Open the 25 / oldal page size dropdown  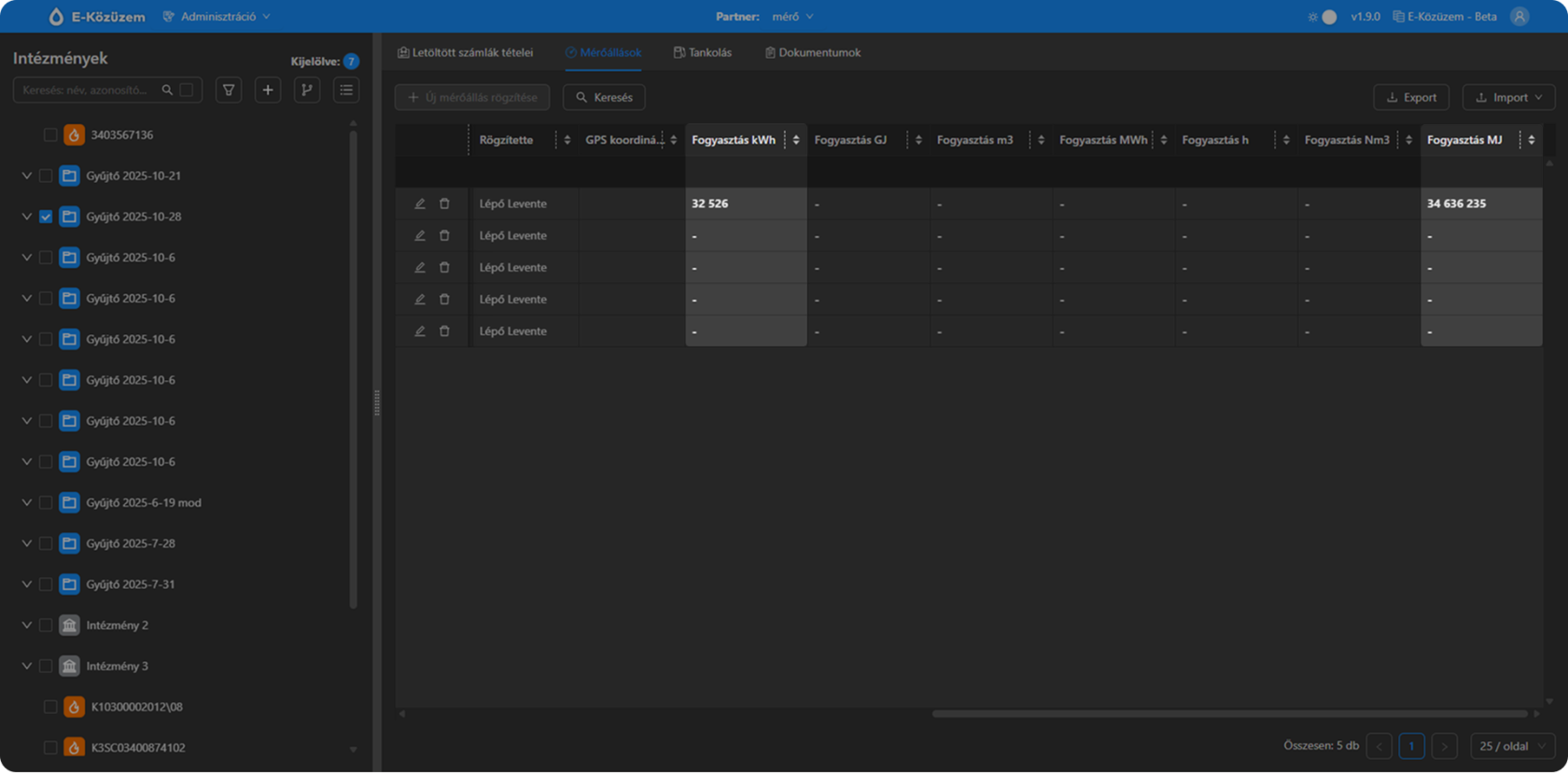1513,746
